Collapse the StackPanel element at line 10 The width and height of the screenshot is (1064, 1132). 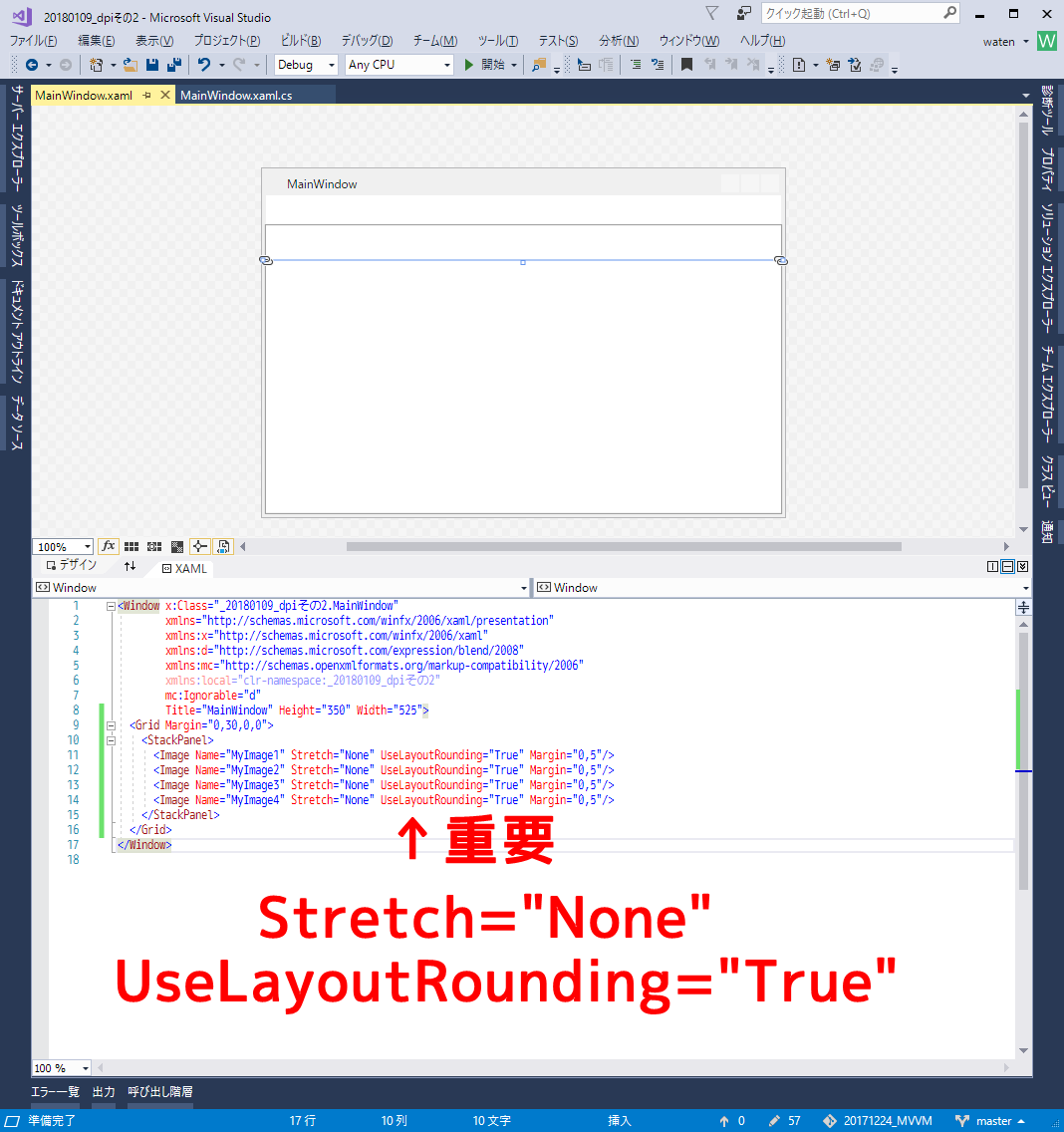112,740
